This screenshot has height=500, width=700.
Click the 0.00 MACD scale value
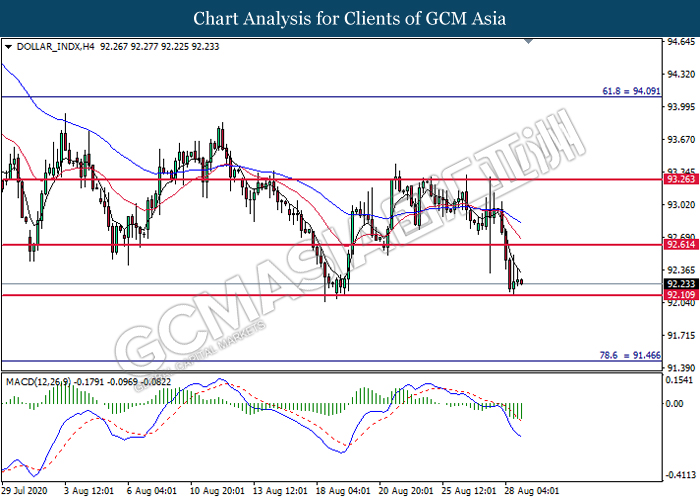(x=674, y=404)
